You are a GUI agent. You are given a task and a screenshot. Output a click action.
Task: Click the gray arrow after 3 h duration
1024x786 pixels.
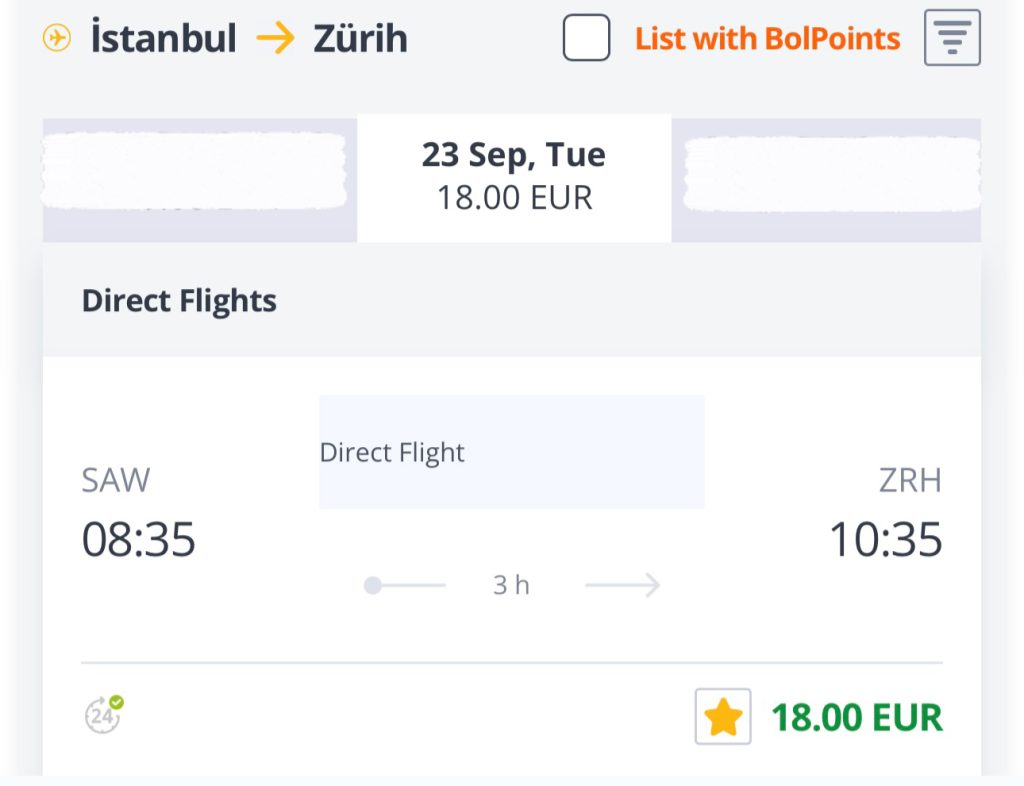click(x=622, y=585)
